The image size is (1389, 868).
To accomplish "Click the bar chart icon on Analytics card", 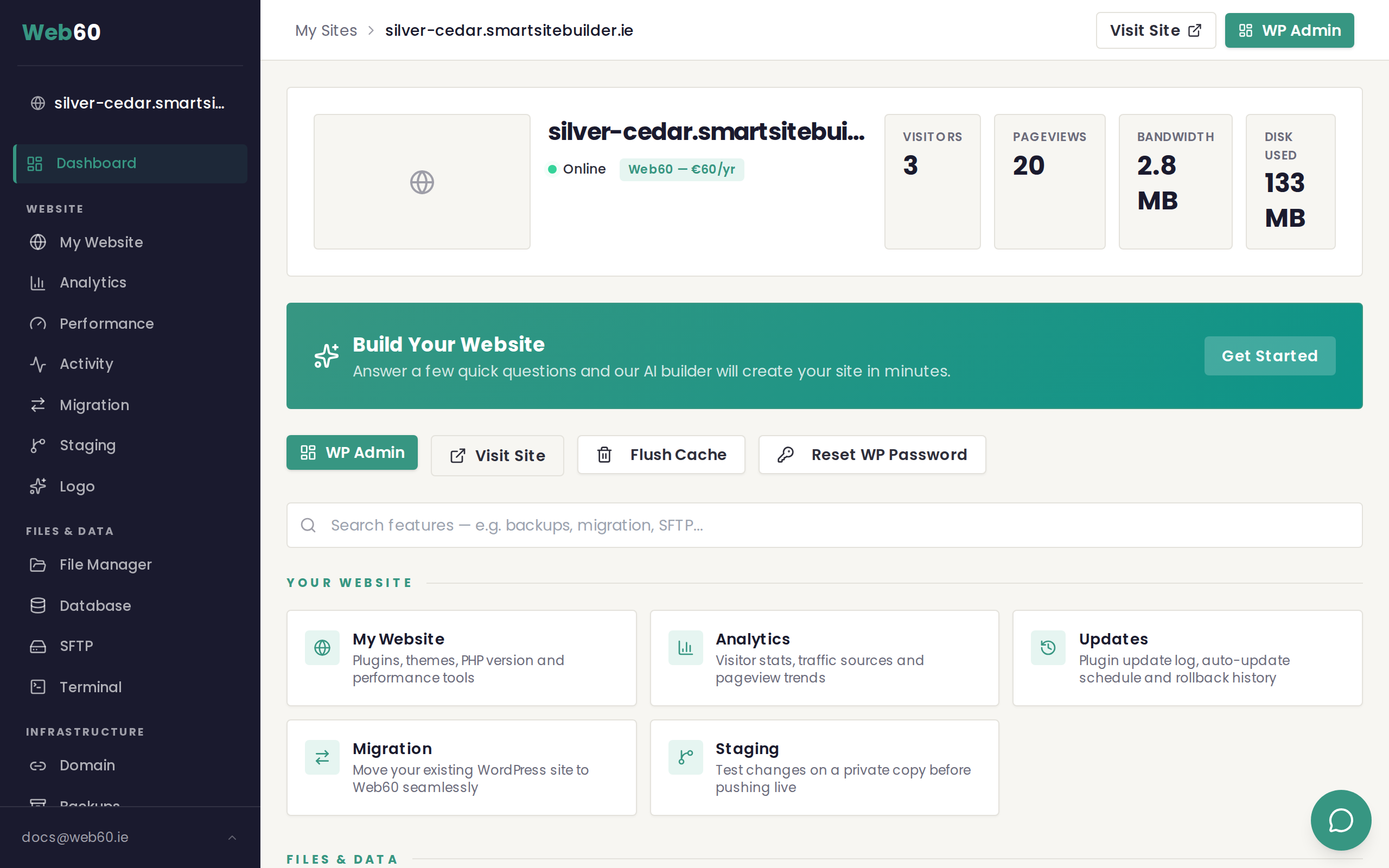I will pos(685,648).
